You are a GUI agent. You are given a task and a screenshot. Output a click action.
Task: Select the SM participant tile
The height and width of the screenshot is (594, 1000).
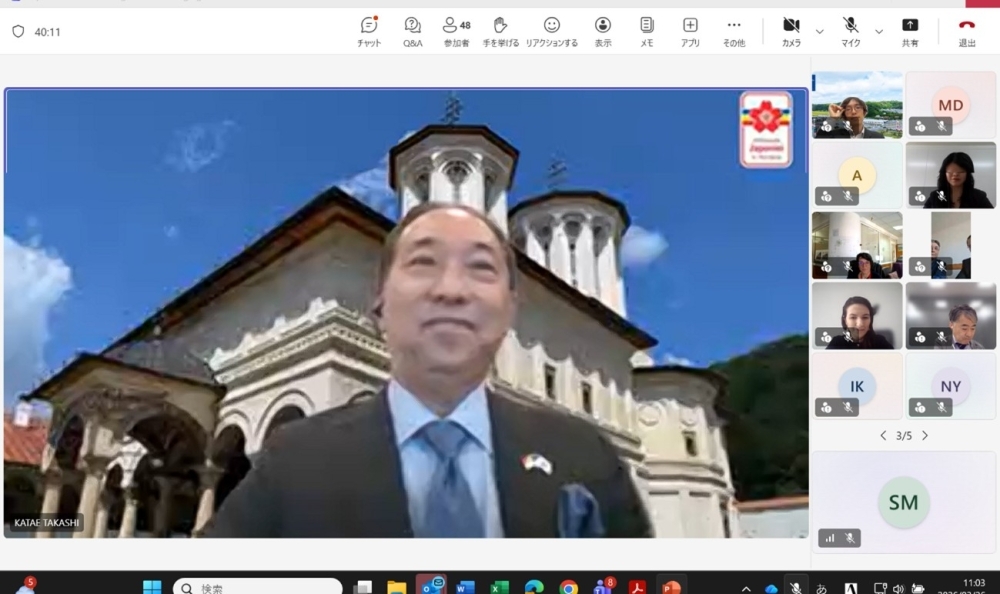(903, 502)
